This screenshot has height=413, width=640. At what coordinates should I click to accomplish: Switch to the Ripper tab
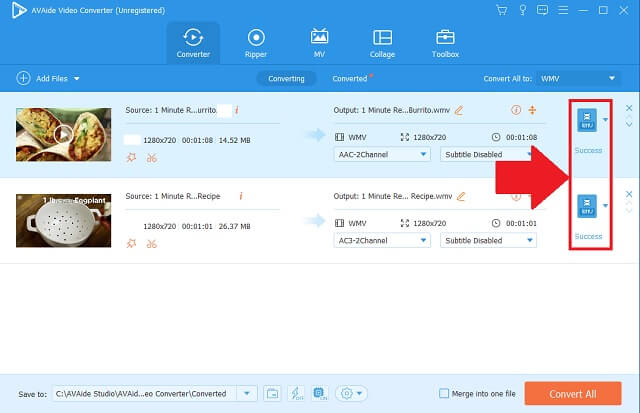tap(256, 43)
